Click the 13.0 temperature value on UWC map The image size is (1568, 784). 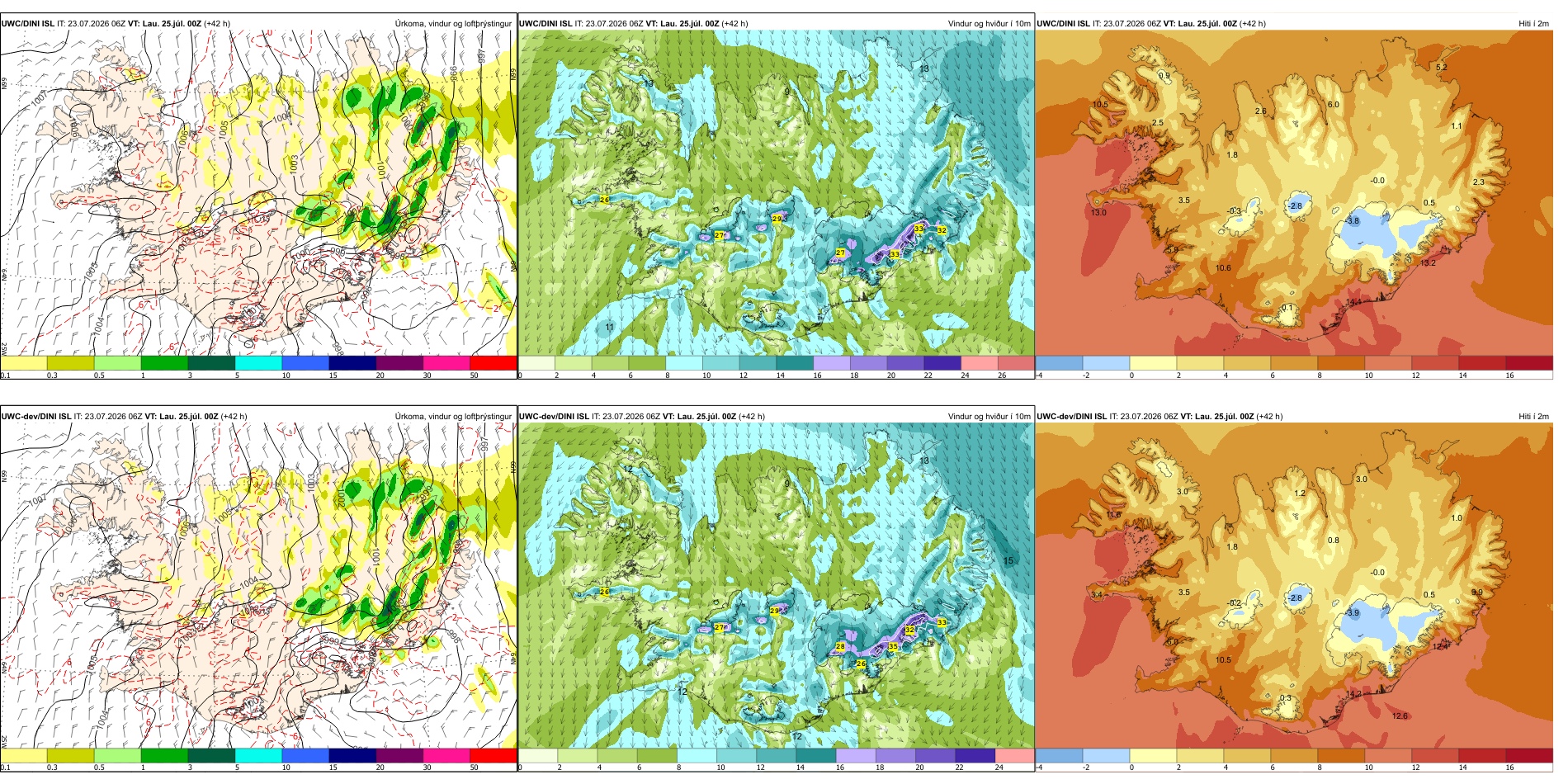coord(1098,213)
